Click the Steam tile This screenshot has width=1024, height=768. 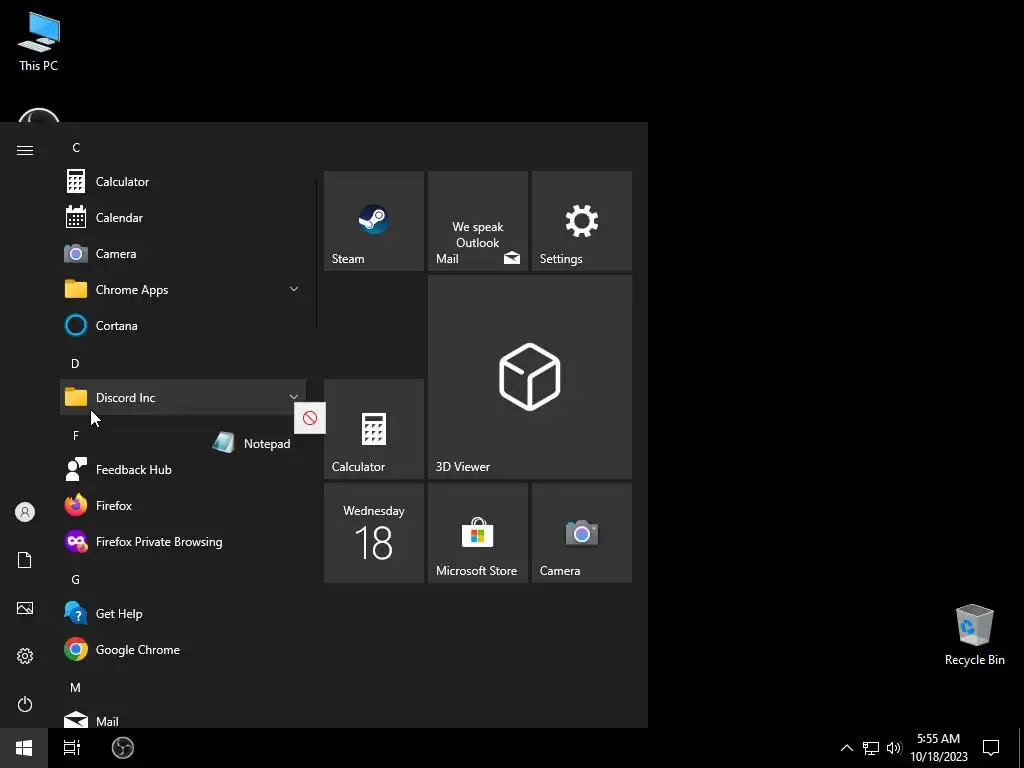374,221
